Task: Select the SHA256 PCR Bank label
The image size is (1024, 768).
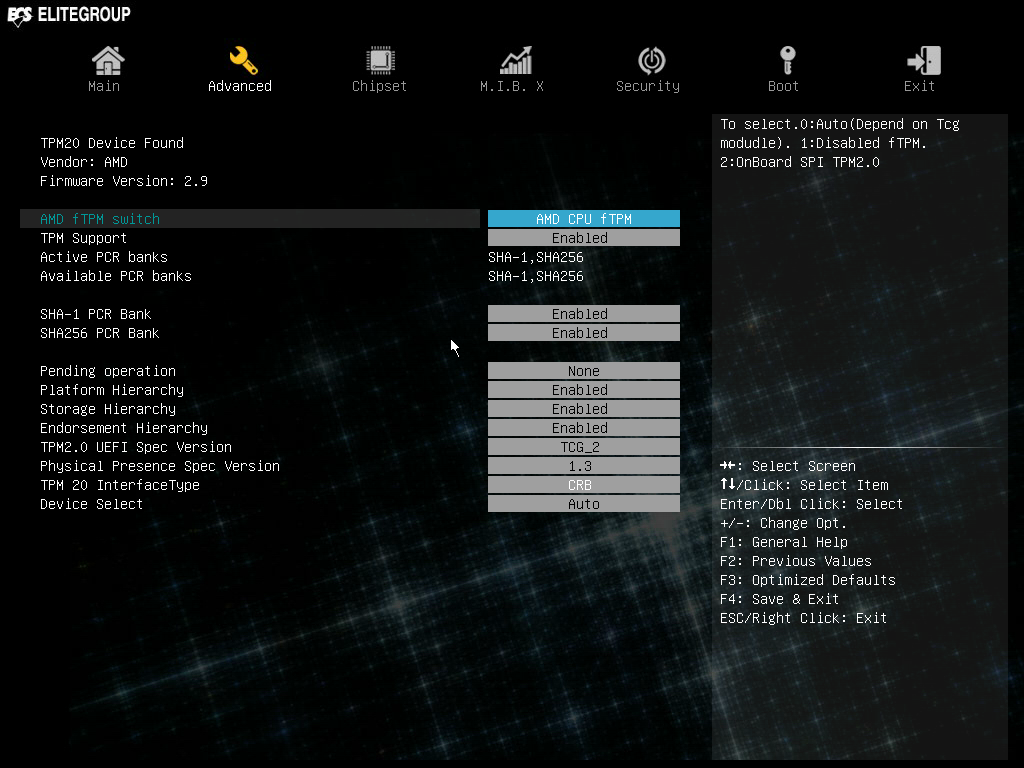Action: pos(99,333)
